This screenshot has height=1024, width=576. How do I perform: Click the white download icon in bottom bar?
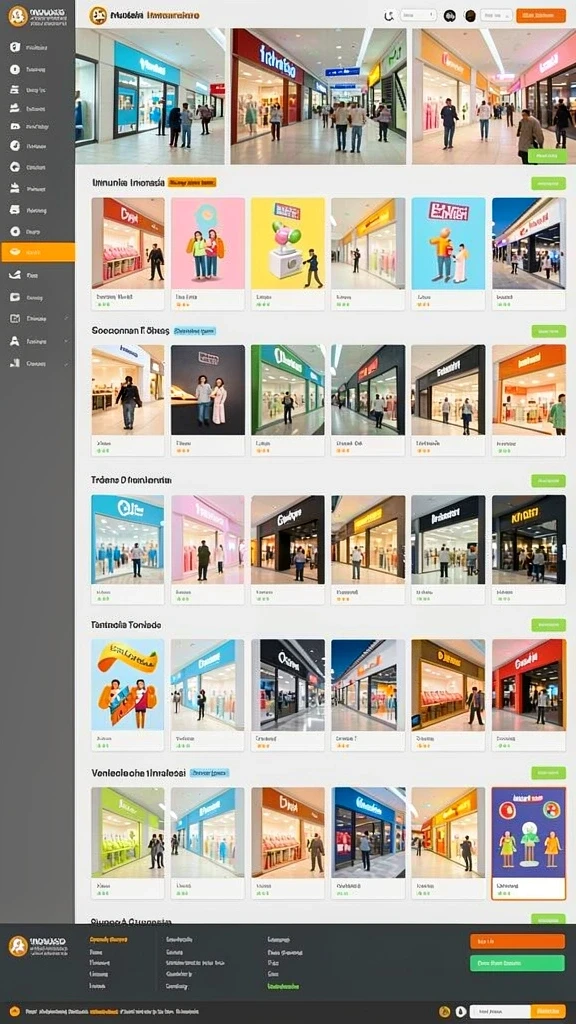tap(460, 1012)
